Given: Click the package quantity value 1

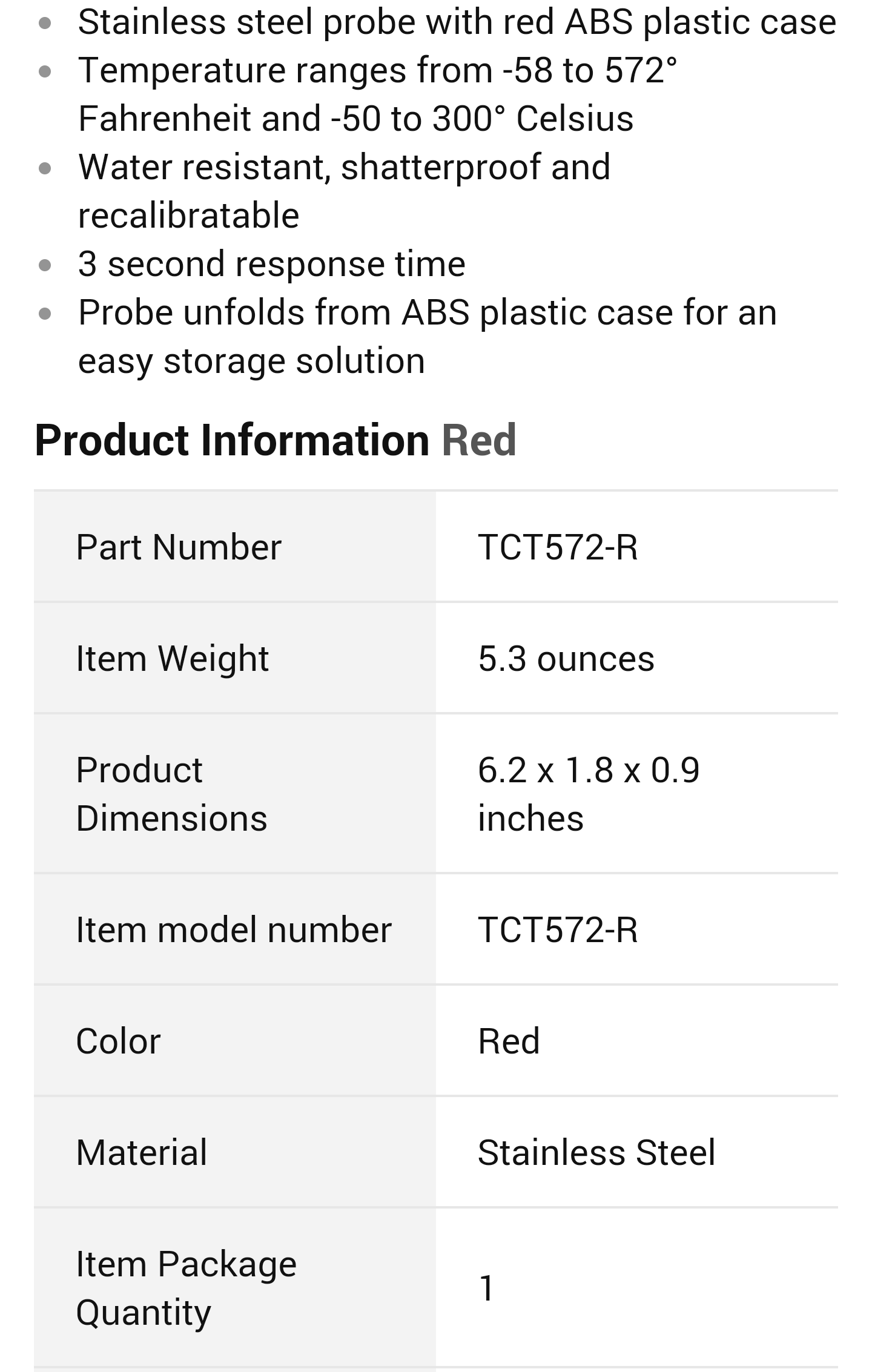Looking at the screenshot, I should click(487, 1288).
